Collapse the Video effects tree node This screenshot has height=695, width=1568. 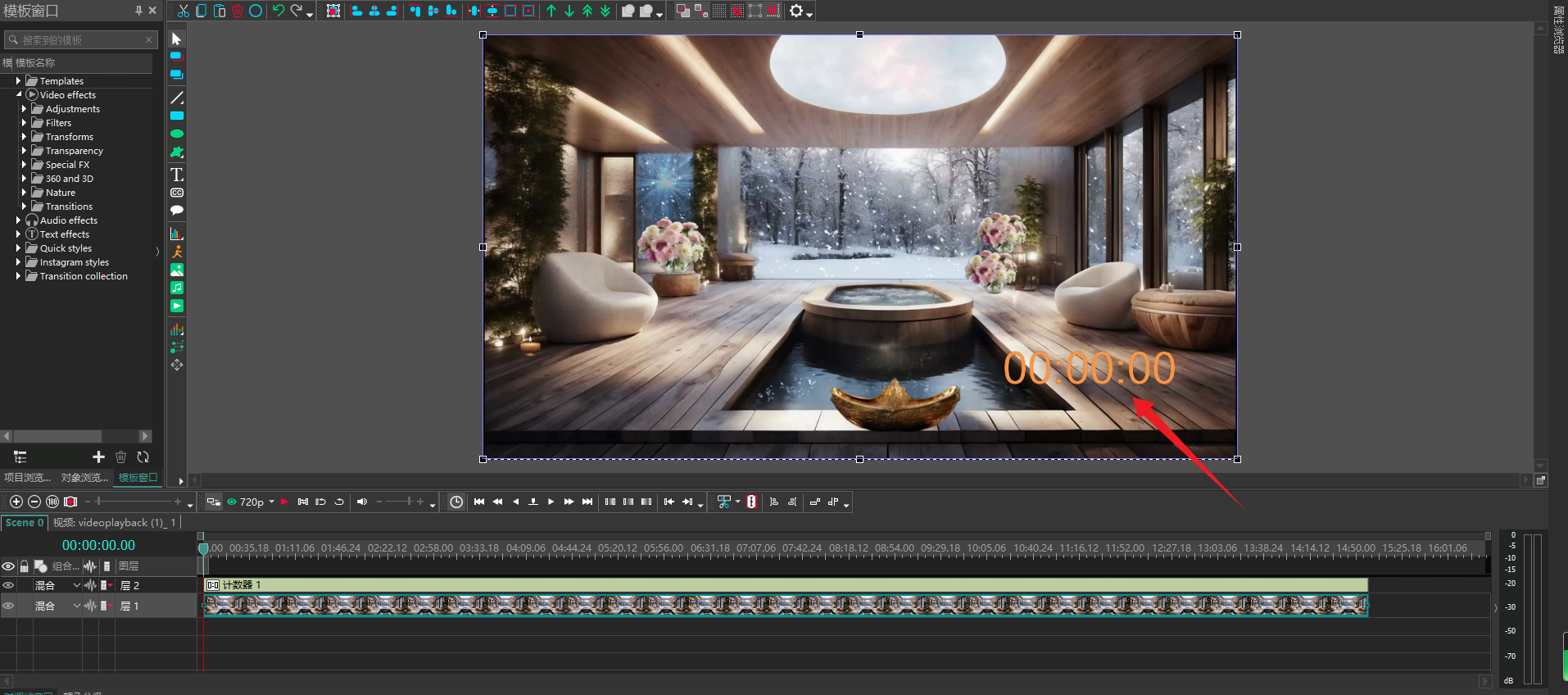19,95
